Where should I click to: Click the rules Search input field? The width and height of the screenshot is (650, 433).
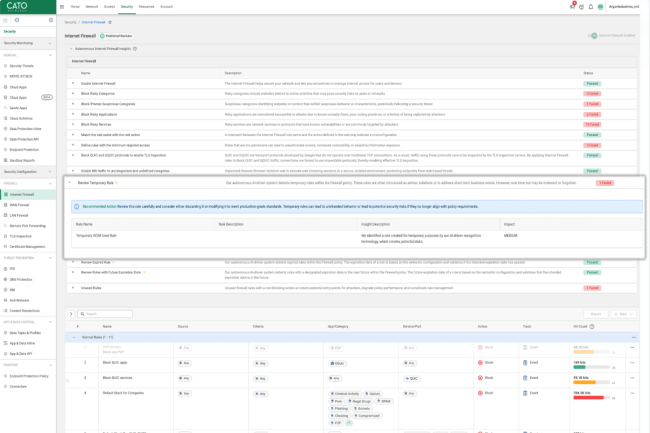[107, 314]
